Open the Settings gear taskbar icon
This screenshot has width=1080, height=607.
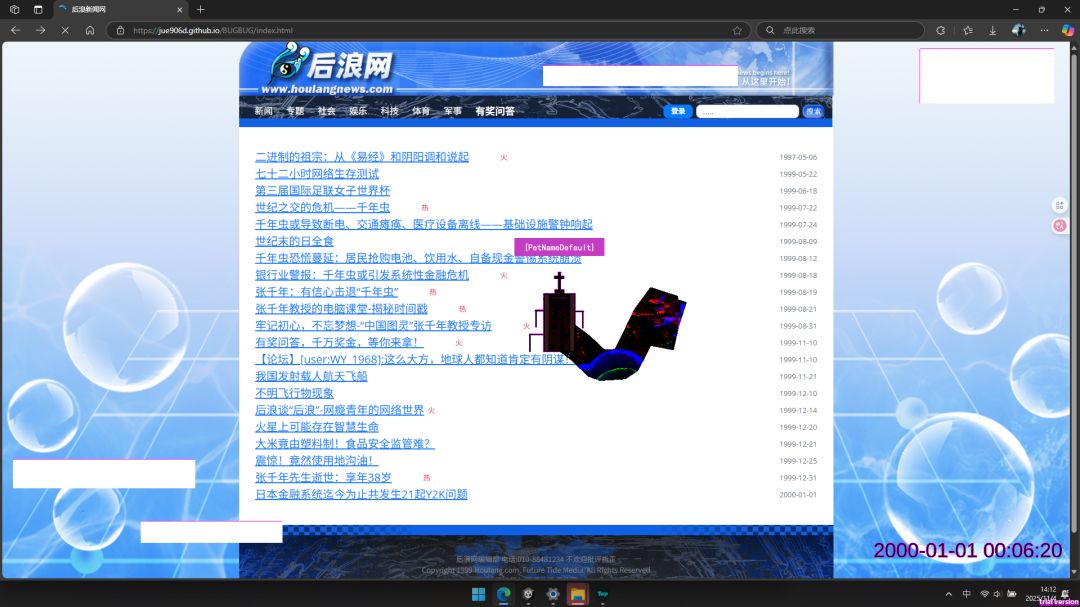(553, 594)
